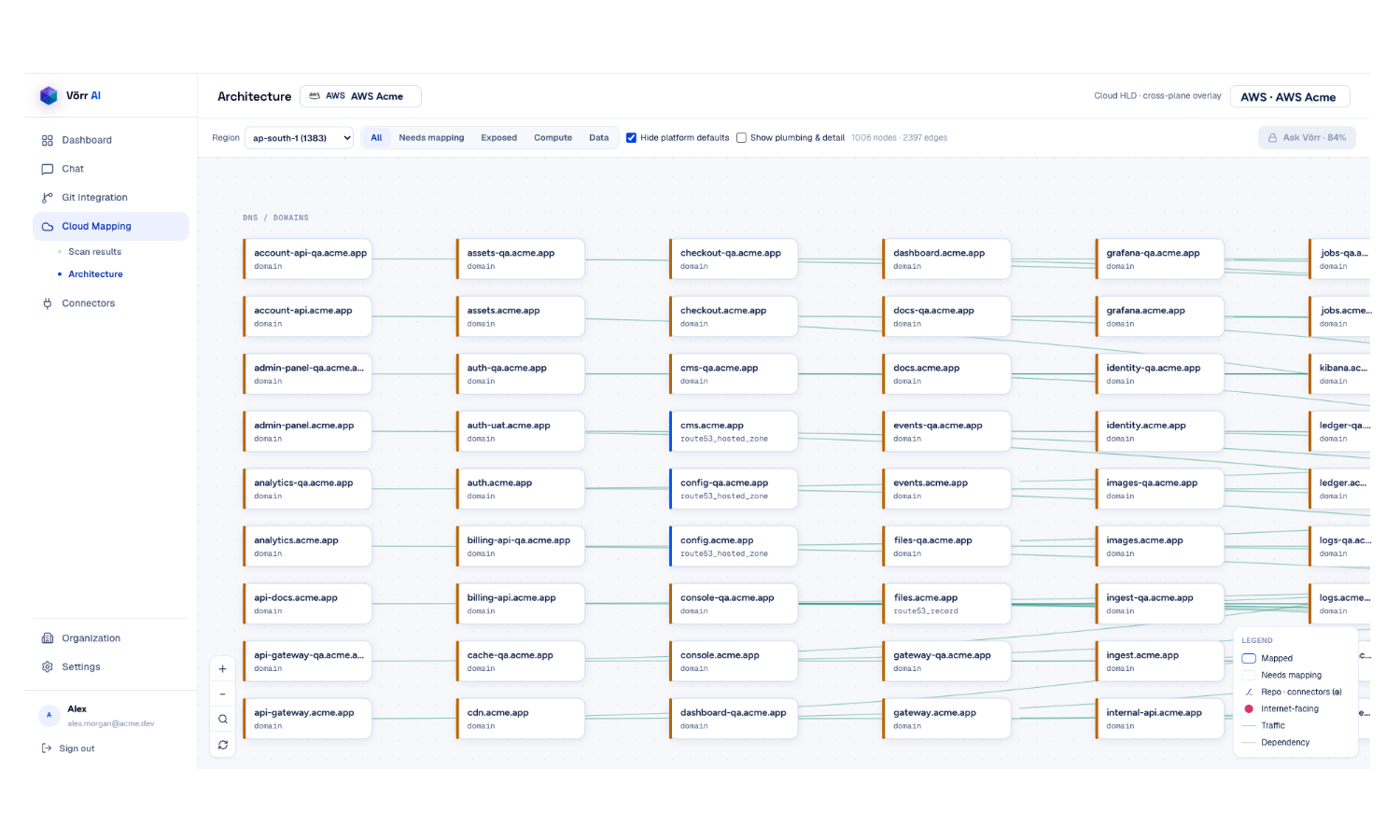Screen dimensions: 1400x840
Task: Click the AWS logo in account chip
Action: 315,96
